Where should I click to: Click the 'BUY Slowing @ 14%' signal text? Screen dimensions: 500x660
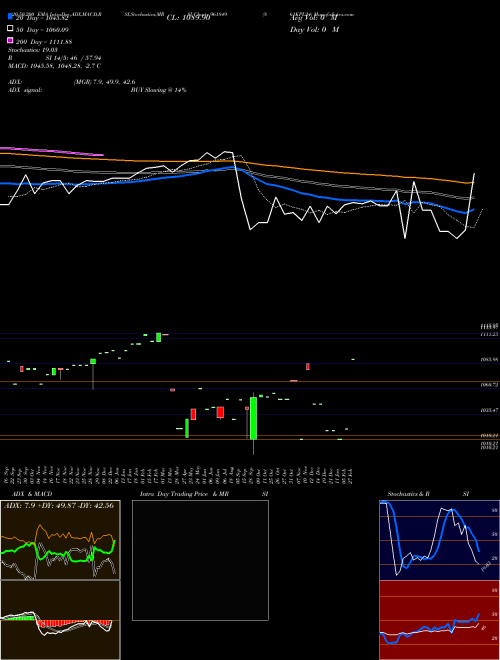click(x=158, y=90)
